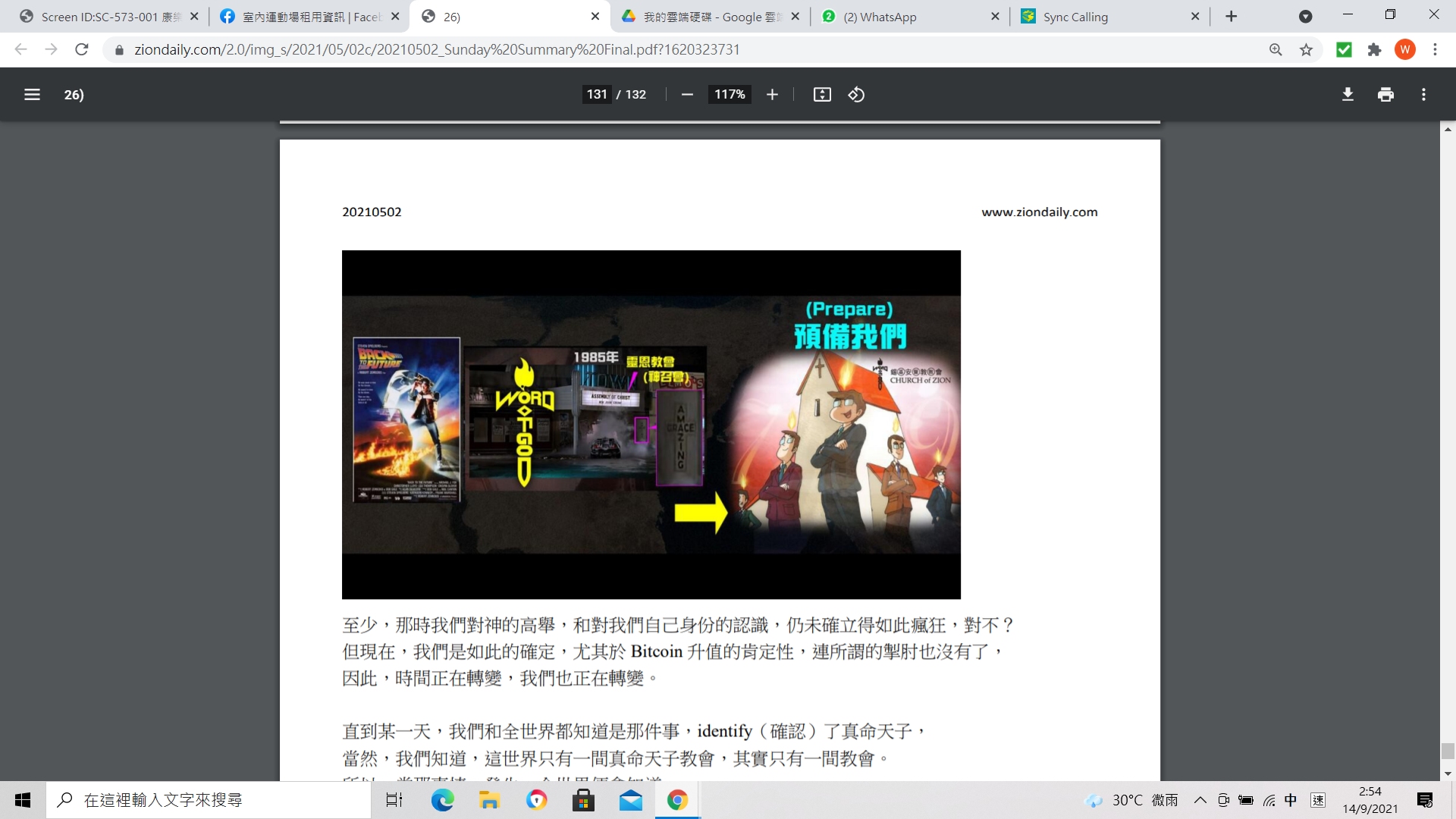Reload the current page
The image size is (1456, 819).
[x=82, y=49]
